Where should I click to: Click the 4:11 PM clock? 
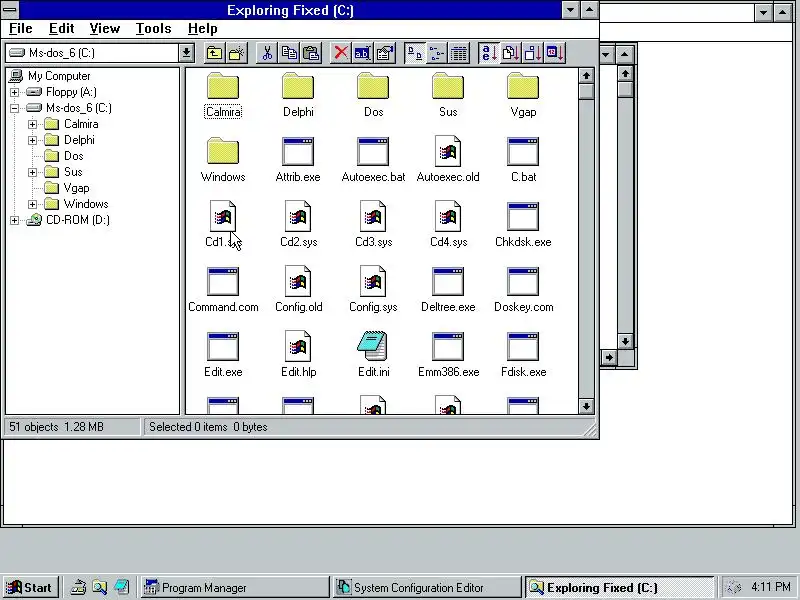(x=771, y=587)
